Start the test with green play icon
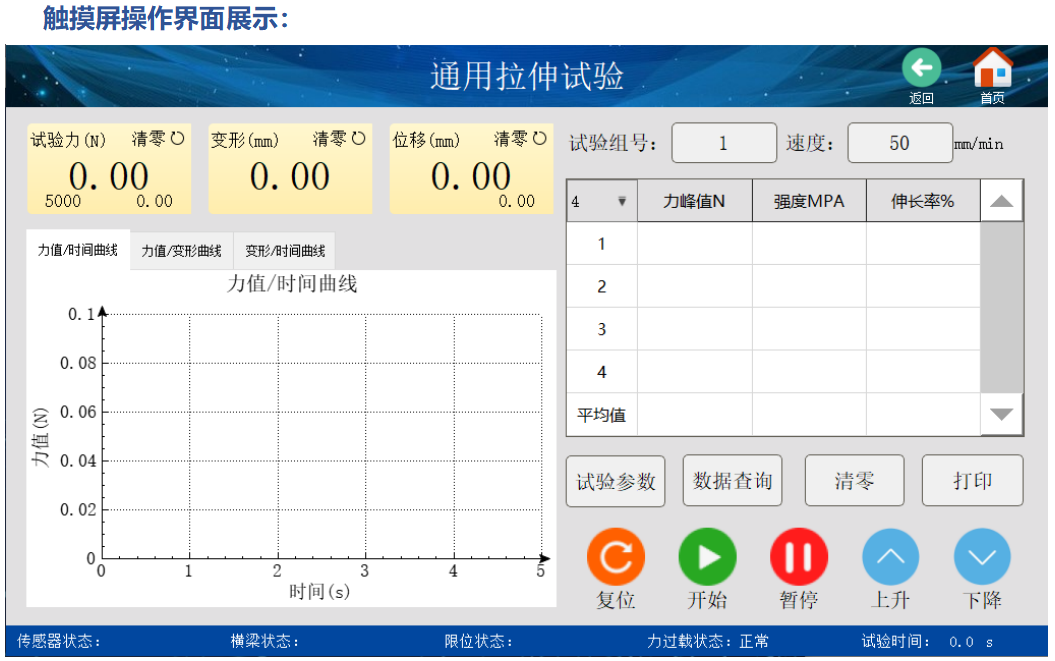This screenshot has height=661, width=1055. (x=707, y=557)
